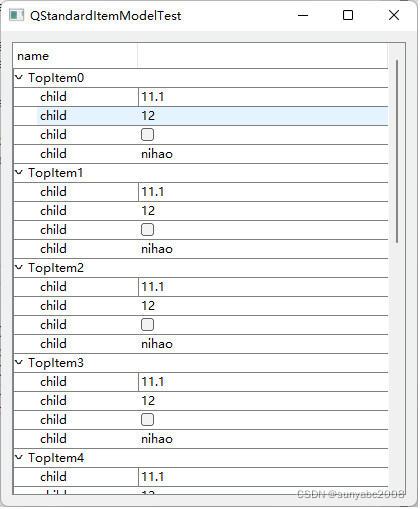Screen dimensions: 420x509
Task: Click 'nihao' value under TopItem1
Action: 157,249
